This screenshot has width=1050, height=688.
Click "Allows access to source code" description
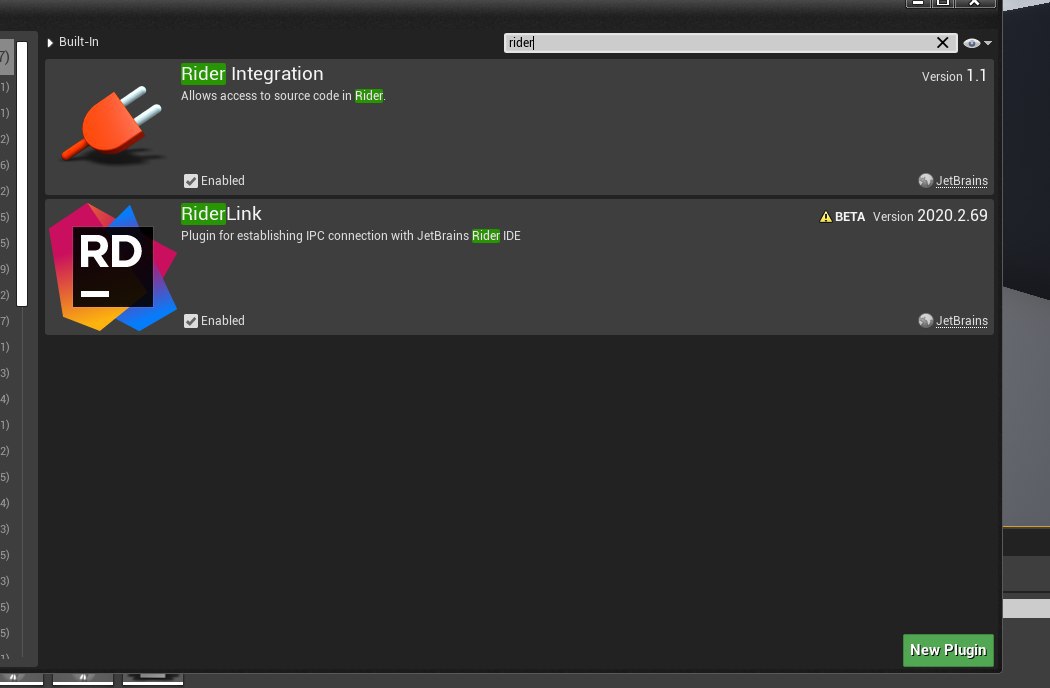(283, 96)
